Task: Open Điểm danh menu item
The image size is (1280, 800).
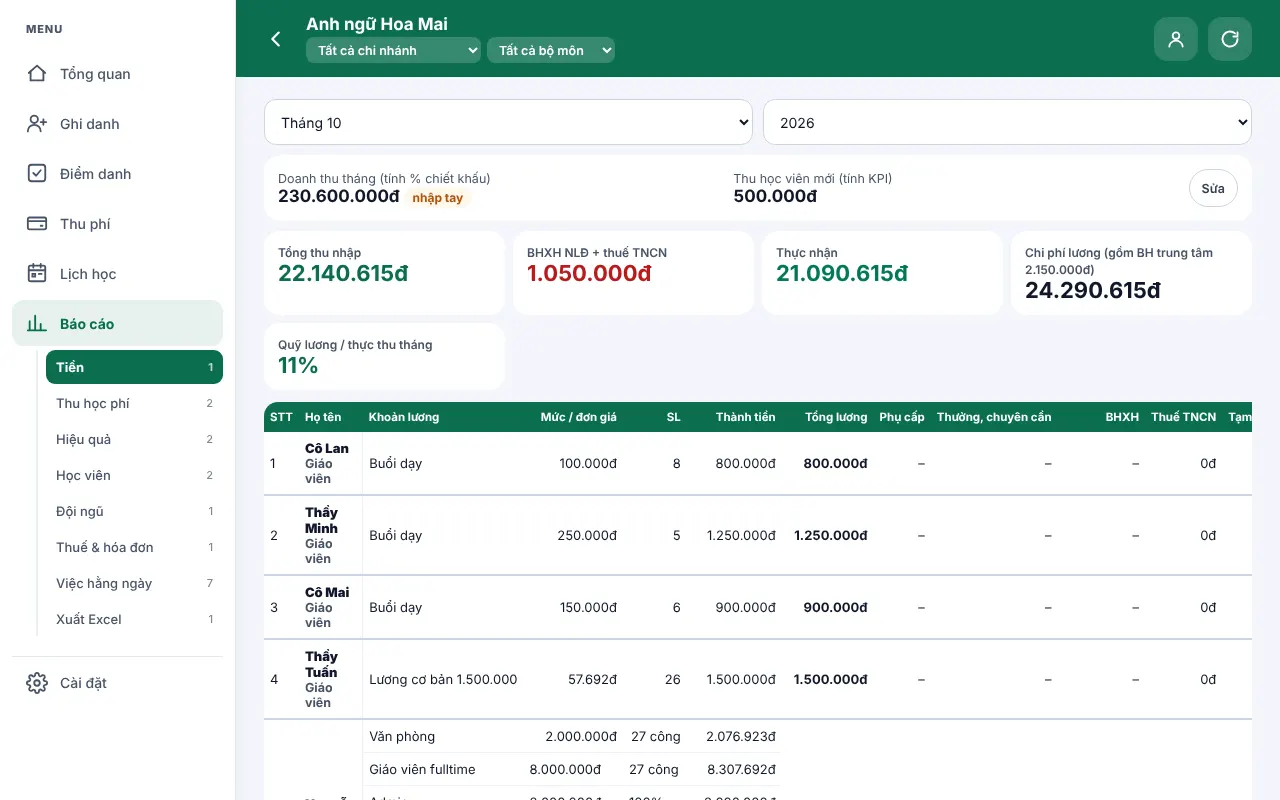Action: (x=117, y=174)
